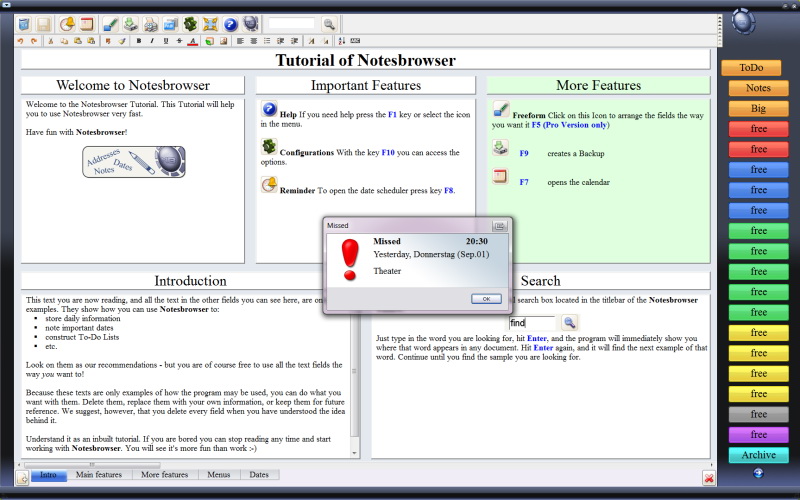Click the toolbar search text field
The width and height of the screenshot is (800, 500).
pyautogui.click(x=292, y=23)
